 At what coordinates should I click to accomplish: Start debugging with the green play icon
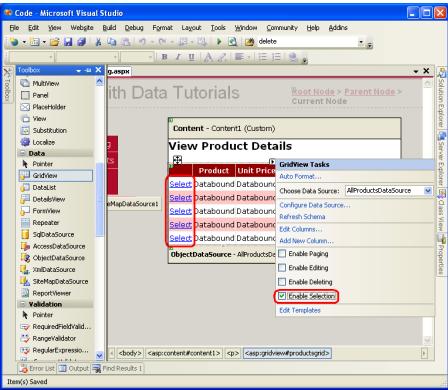tap(219, 42)
